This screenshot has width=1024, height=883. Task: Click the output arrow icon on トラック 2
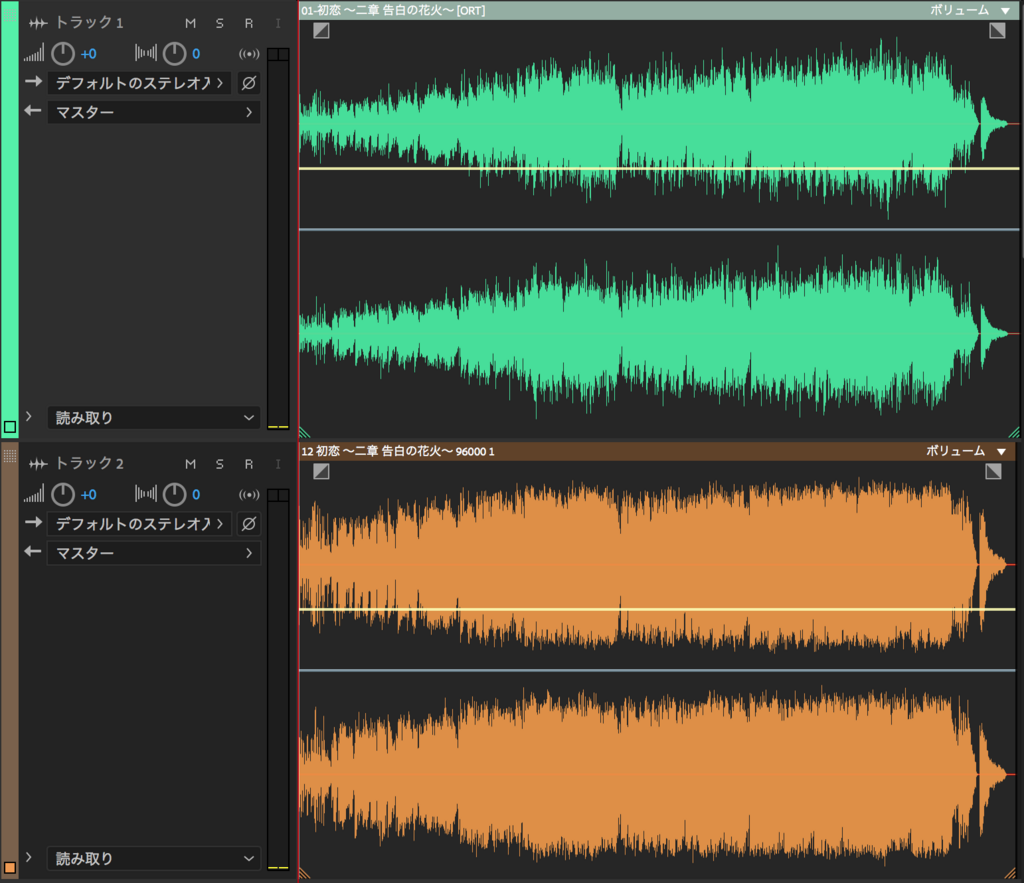[x=33, y=552]
